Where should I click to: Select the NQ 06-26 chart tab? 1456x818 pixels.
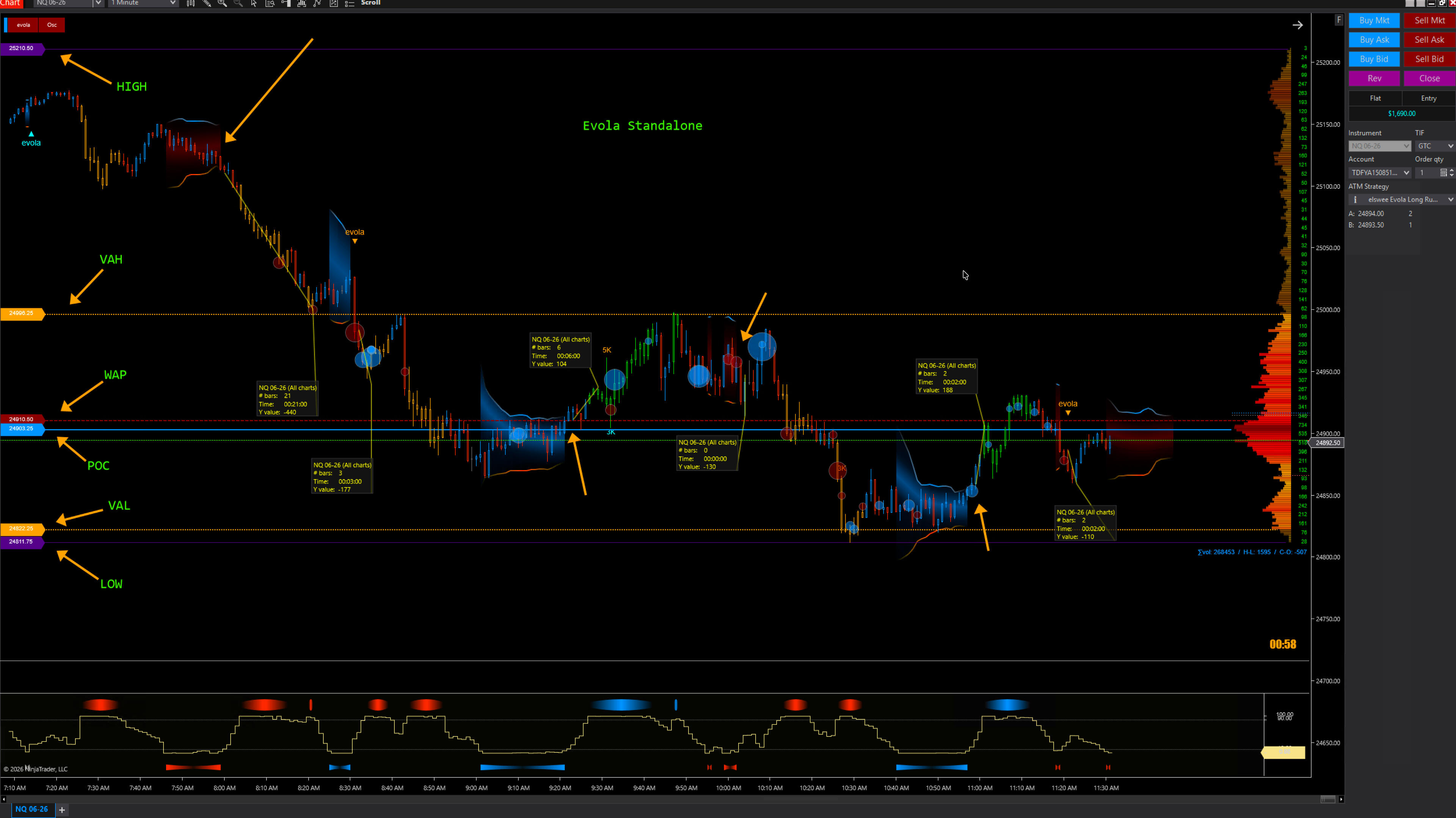click(x=31, y=809)
